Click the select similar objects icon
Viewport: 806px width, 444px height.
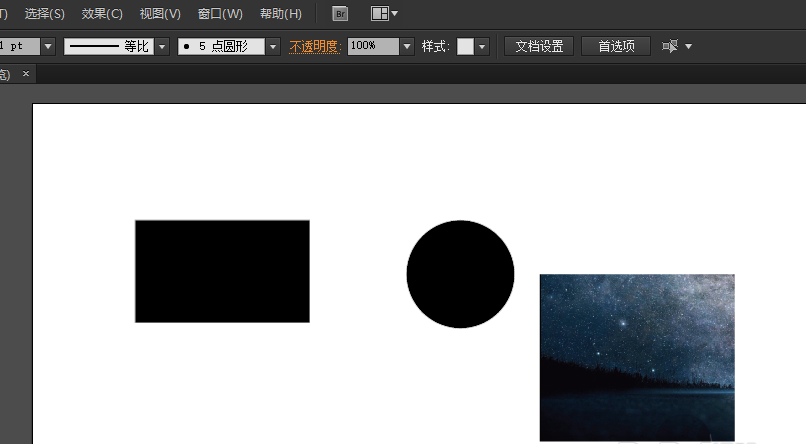click(x=670, y=46)
